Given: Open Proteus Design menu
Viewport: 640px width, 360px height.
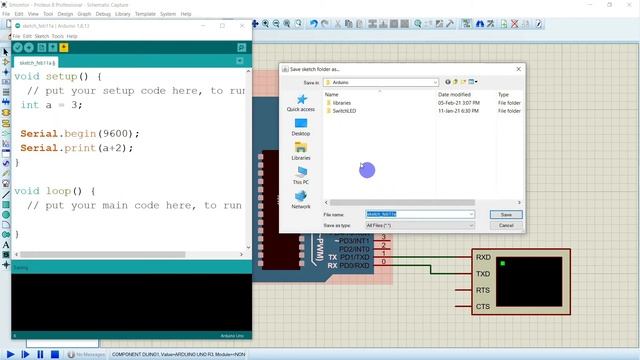Looking at the screenshot, I should click(65, 14).
